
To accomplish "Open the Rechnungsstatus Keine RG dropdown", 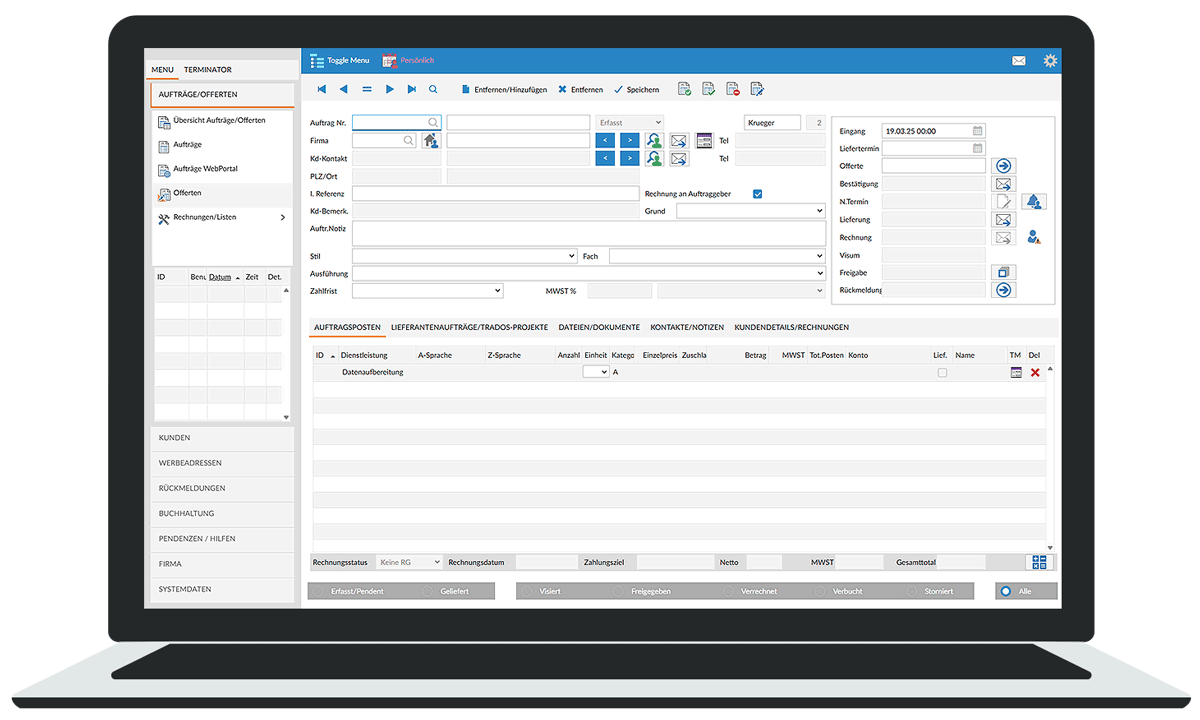I will (409, 563).
